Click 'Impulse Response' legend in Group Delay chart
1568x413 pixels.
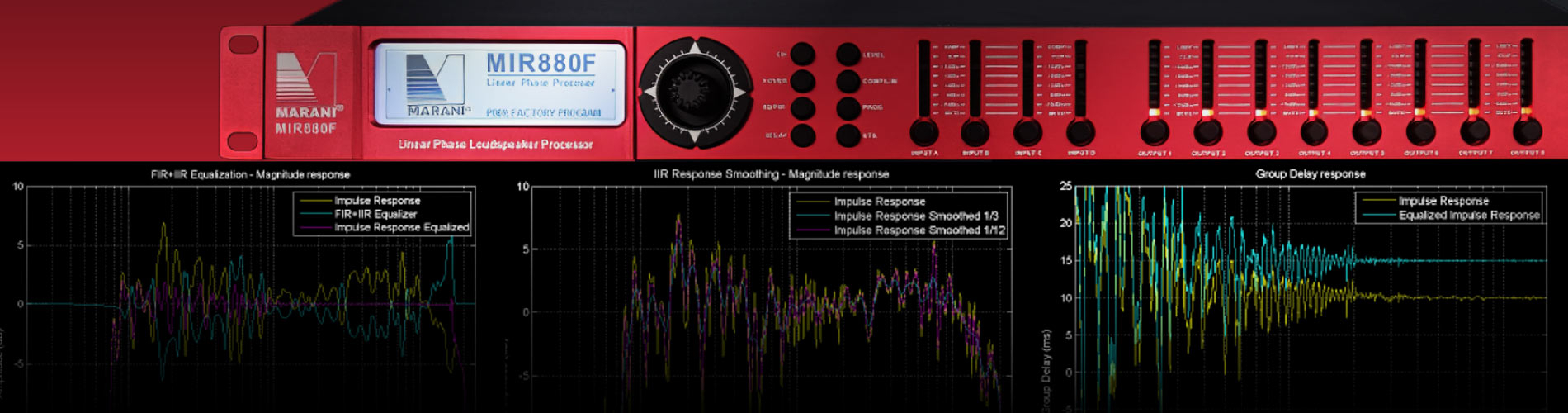tap(1443, 201)
